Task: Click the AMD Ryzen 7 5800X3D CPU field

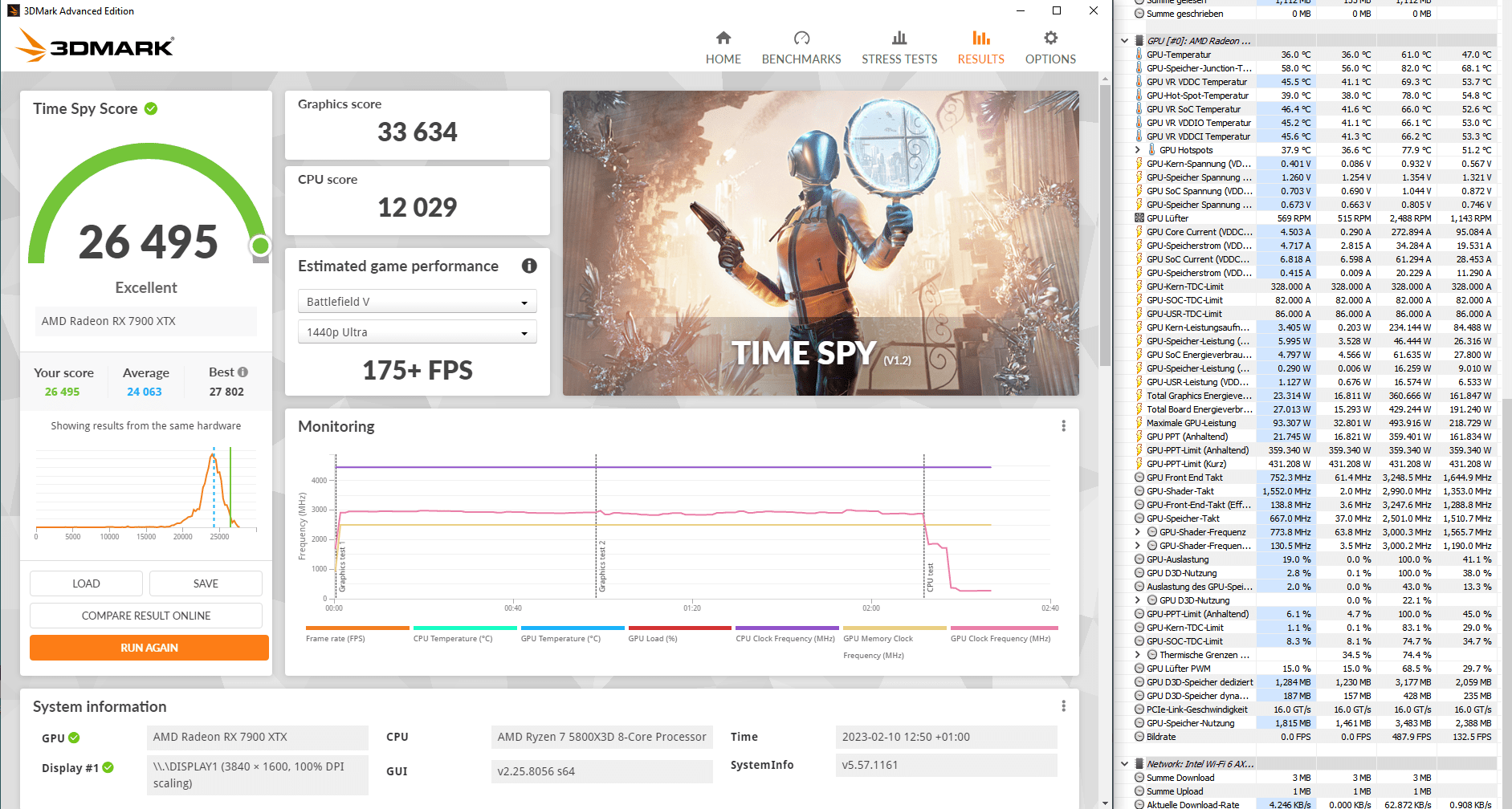Action: tap(601, 737)
